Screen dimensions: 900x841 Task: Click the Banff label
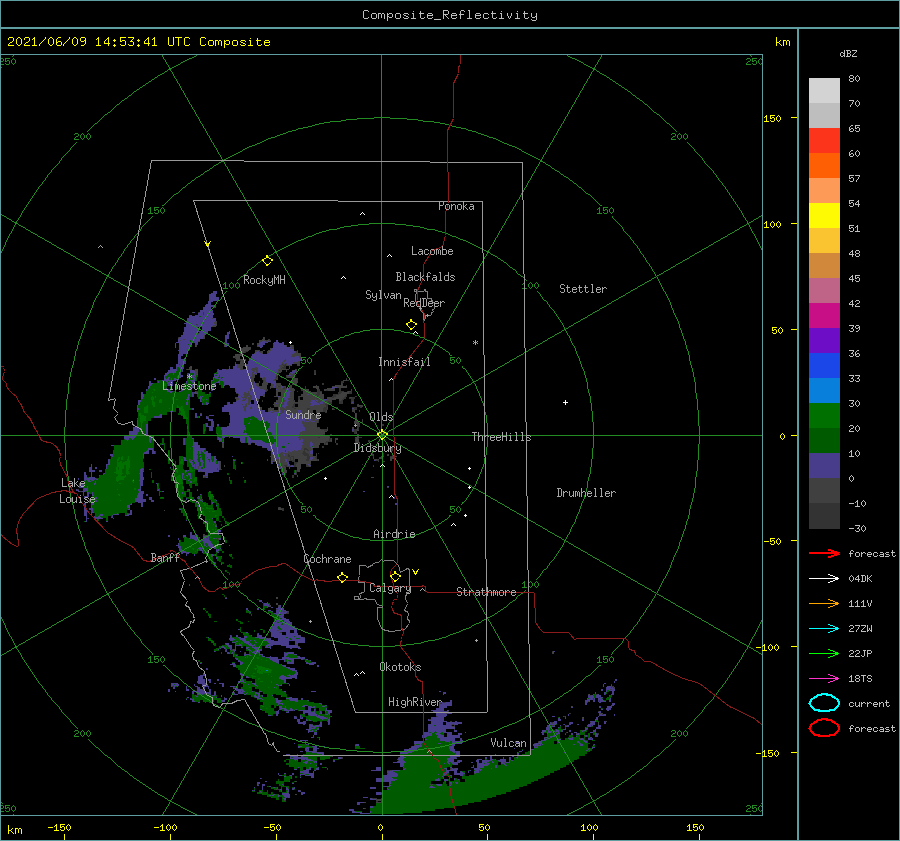tap(165, 557)
